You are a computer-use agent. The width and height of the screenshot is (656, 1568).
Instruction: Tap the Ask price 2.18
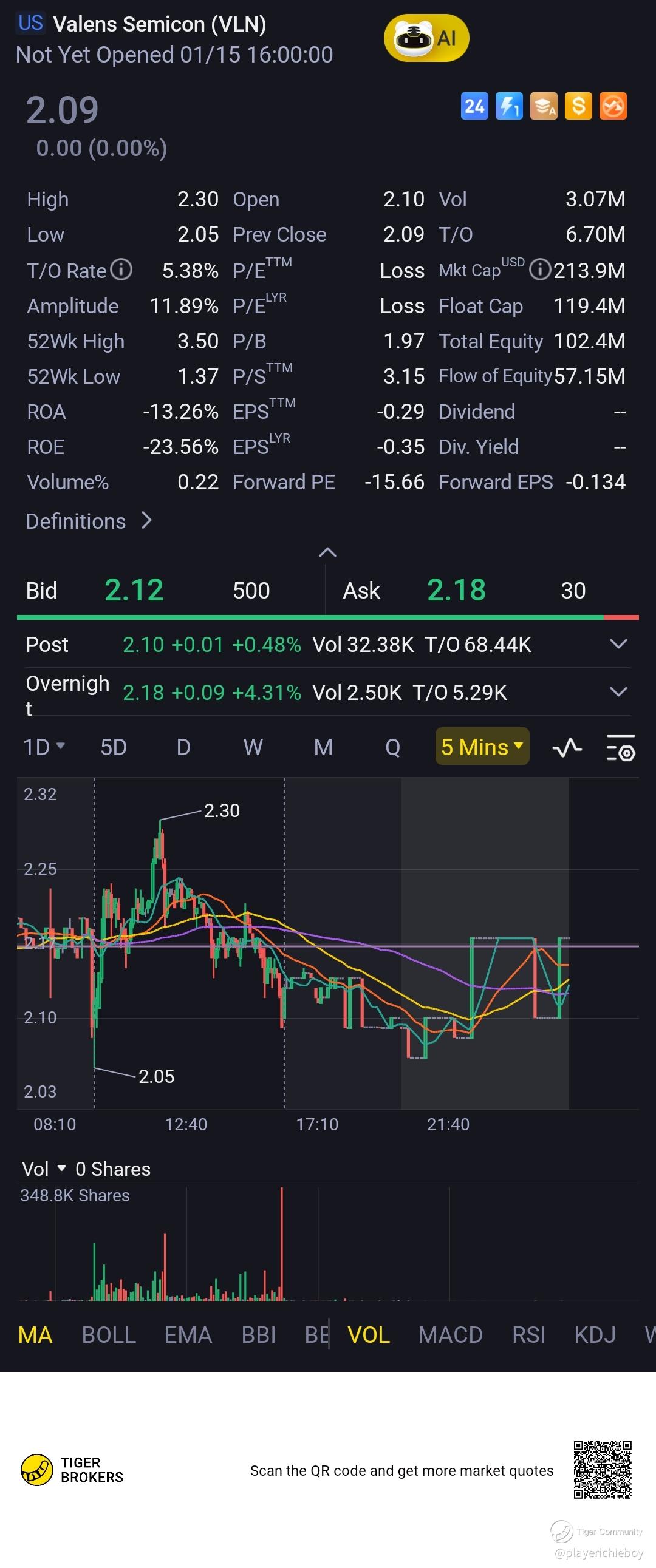tap(456, 589)
